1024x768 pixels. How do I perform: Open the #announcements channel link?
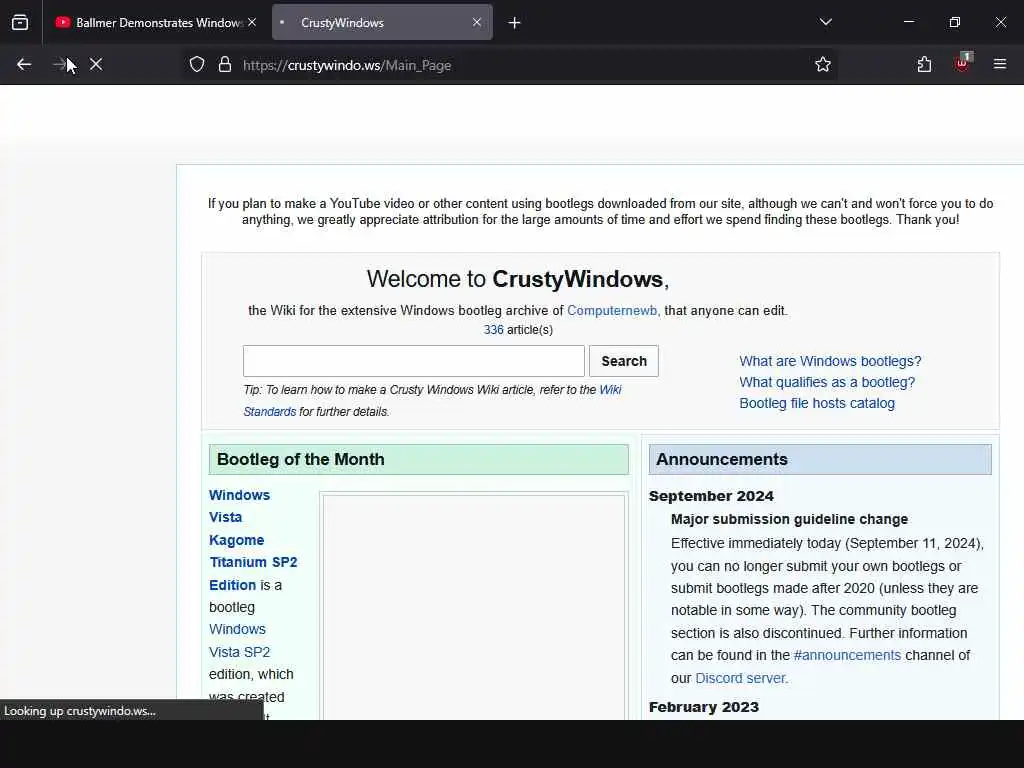847,655
